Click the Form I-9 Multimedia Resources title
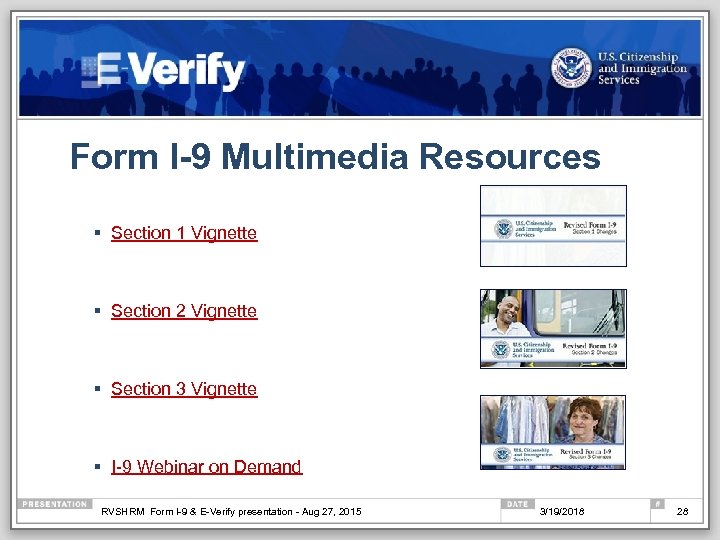This screenshot has width=720, height=540. pyautogui.click(x=335, y=156)
